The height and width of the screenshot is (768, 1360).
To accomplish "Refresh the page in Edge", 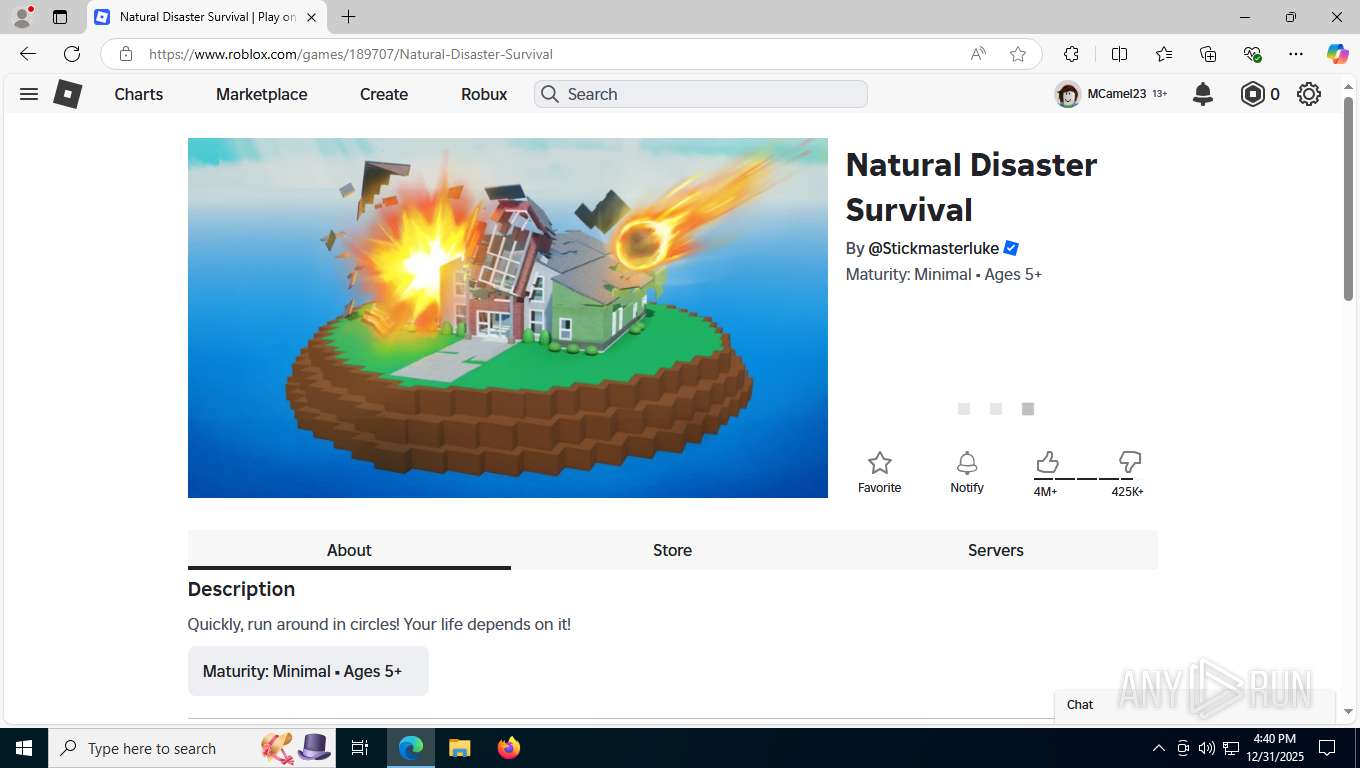I will pos(72,54).
